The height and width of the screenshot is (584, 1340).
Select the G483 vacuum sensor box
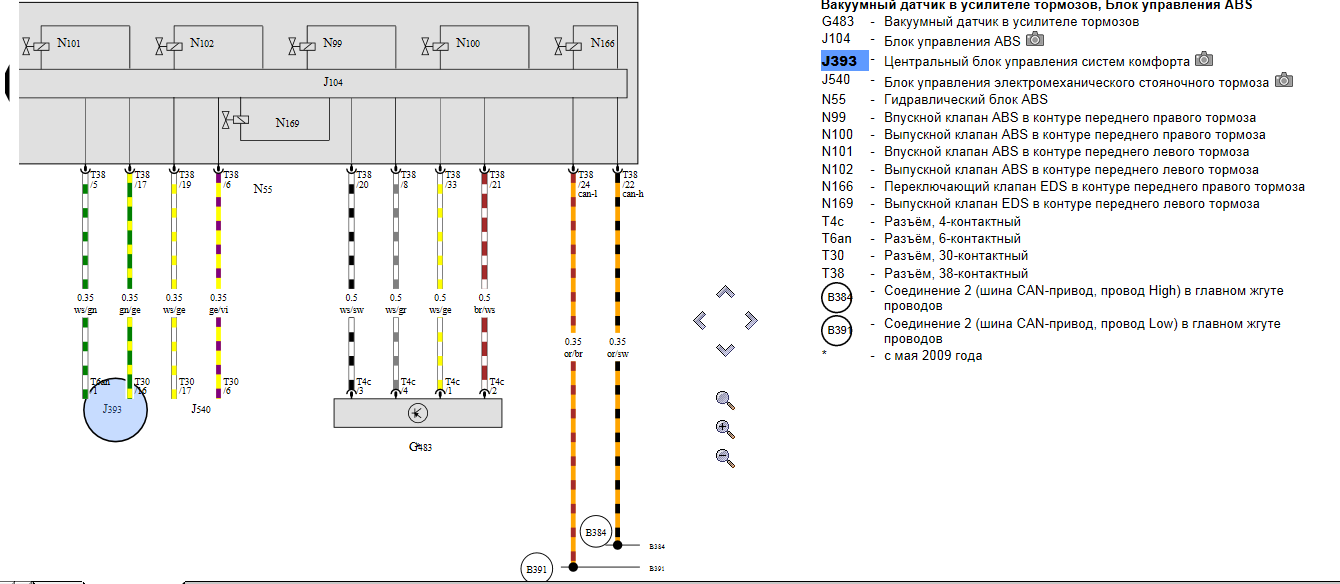pyautogui.click(x=417, y=413)
